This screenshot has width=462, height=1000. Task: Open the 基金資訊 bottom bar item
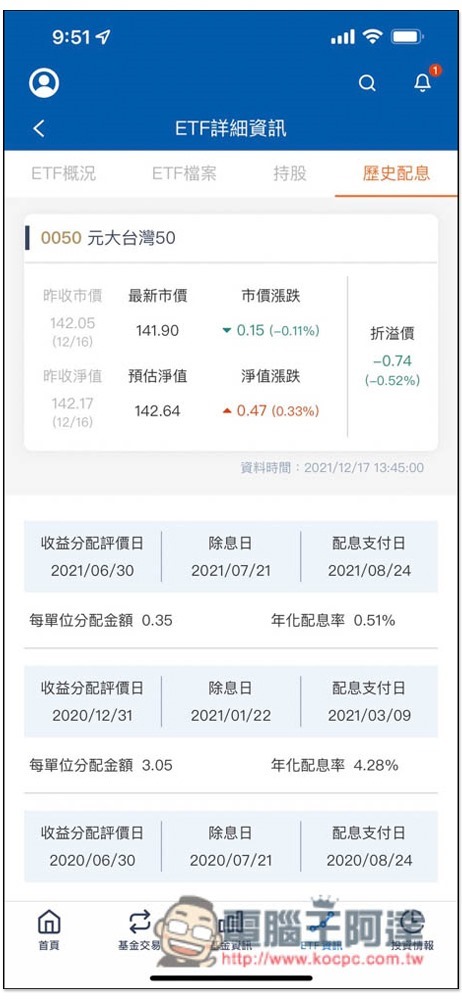point(230,930)
